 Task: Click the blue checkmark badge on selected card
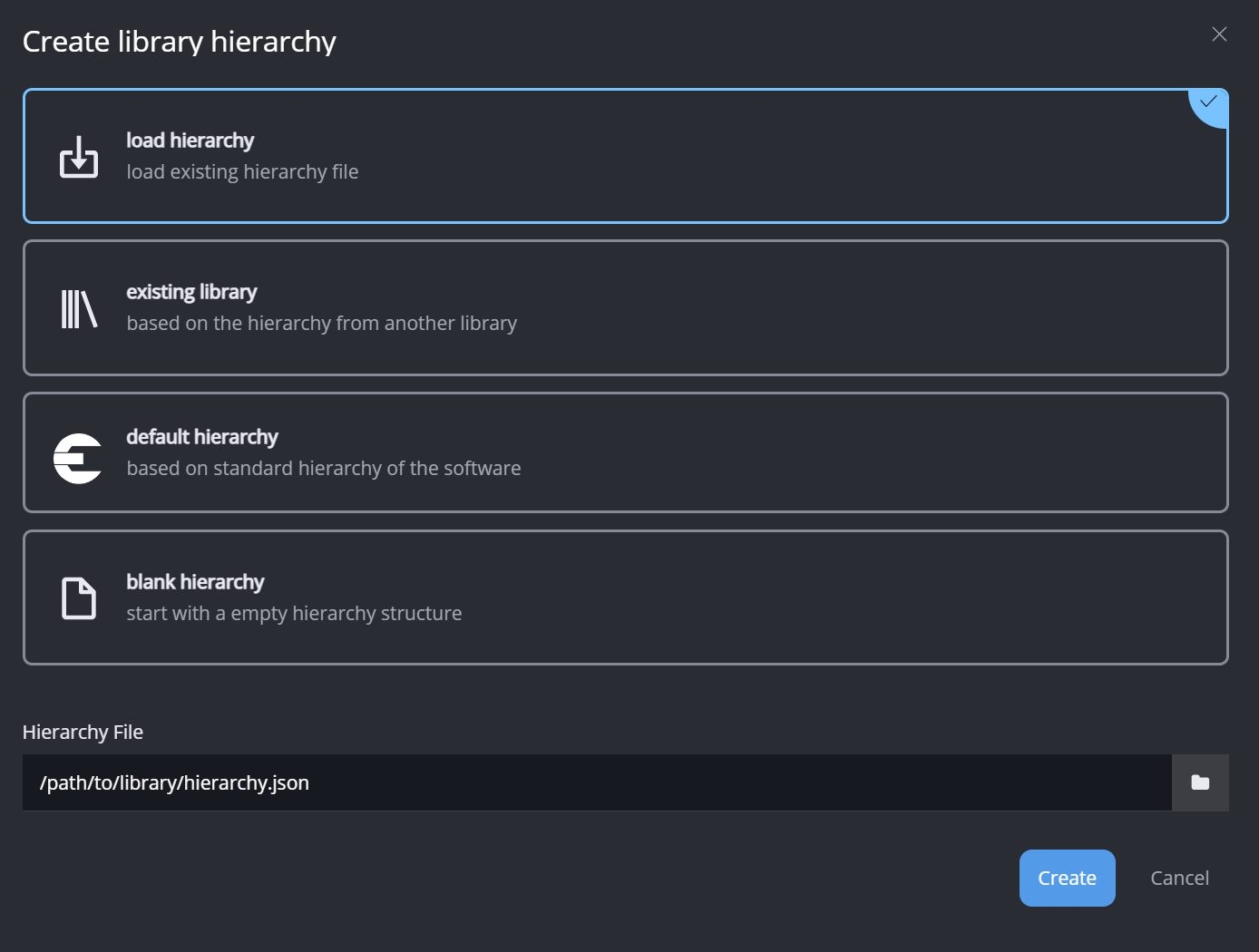[1210, 103]
